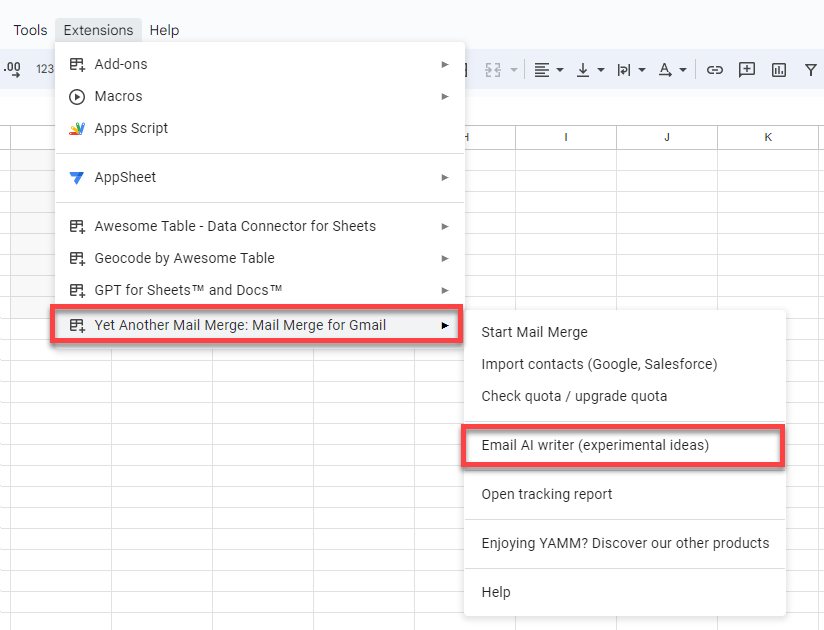This screenshot has height=630, width=824.
Task: Expand the AppSheet submenu arrow
Action: (445, 177)
